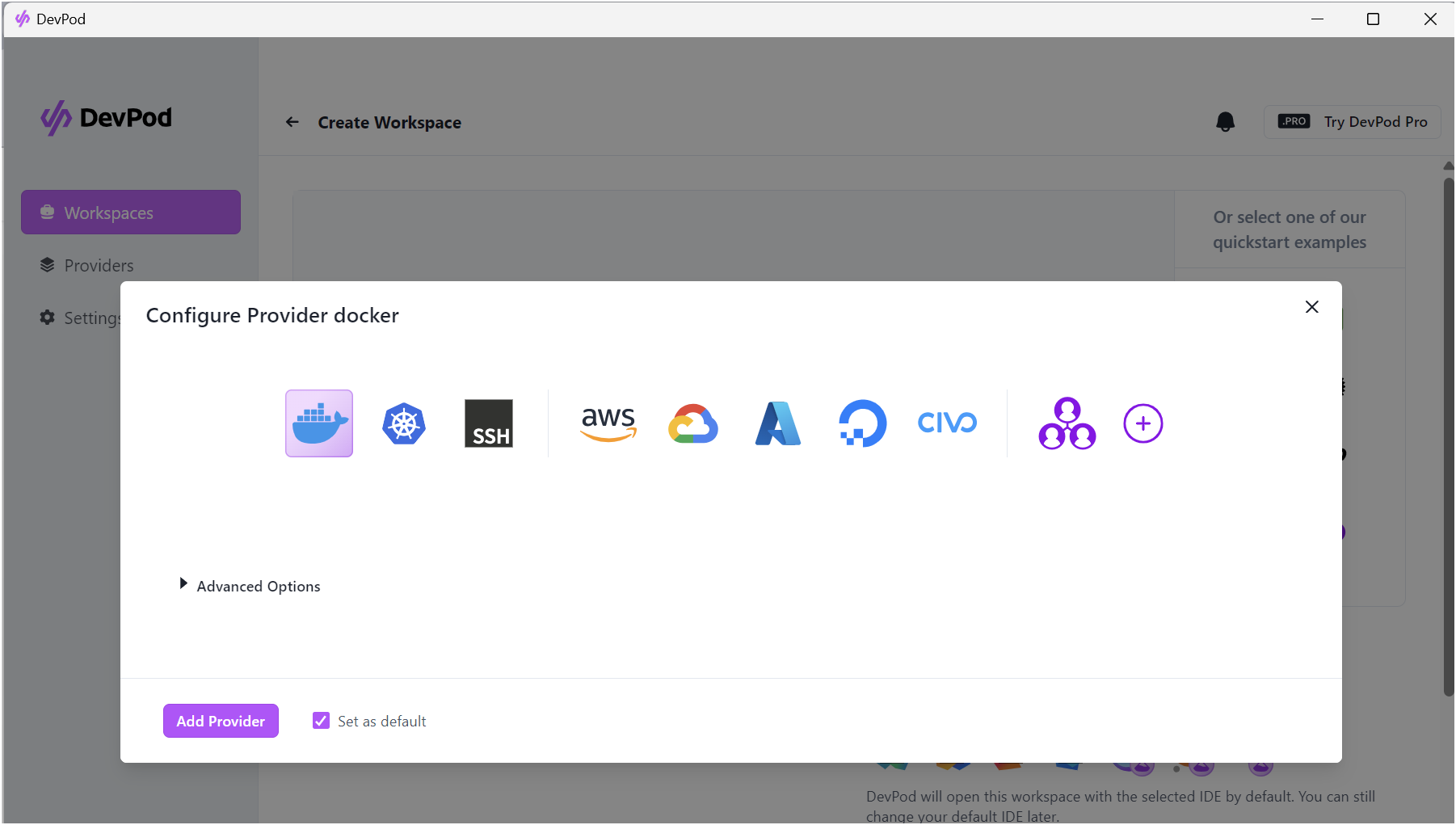The image size is (1456, 825).
Task: Choose the Azure provider icon
Action: click(x=777, y=423)
